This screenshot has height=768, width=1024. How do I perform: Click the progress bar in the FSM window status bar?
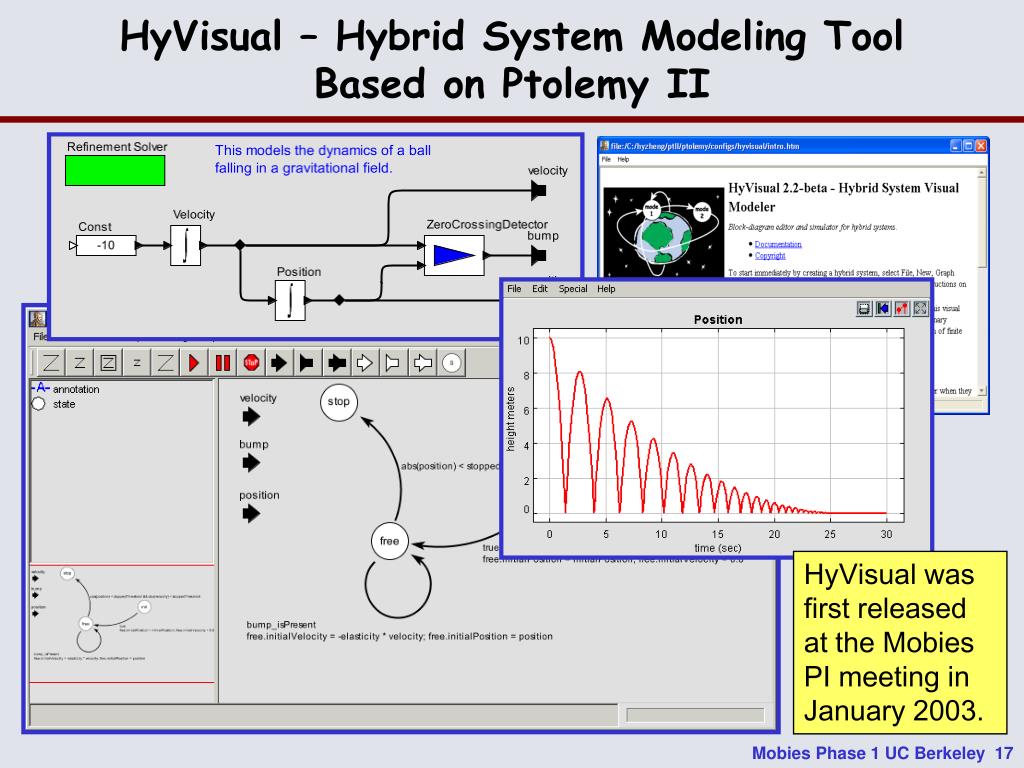point(695,715)
